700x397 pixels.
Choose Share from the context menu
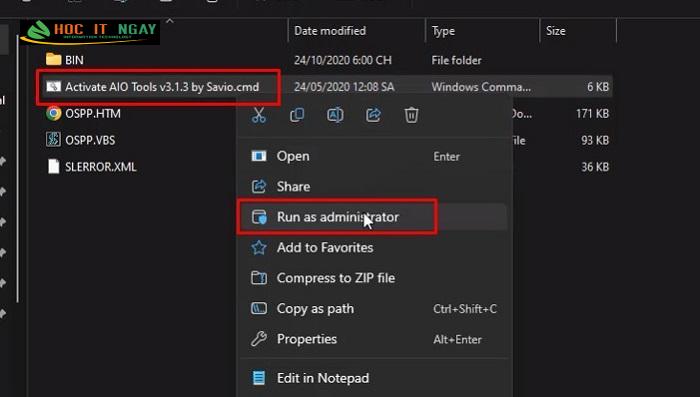coord(374,187)
